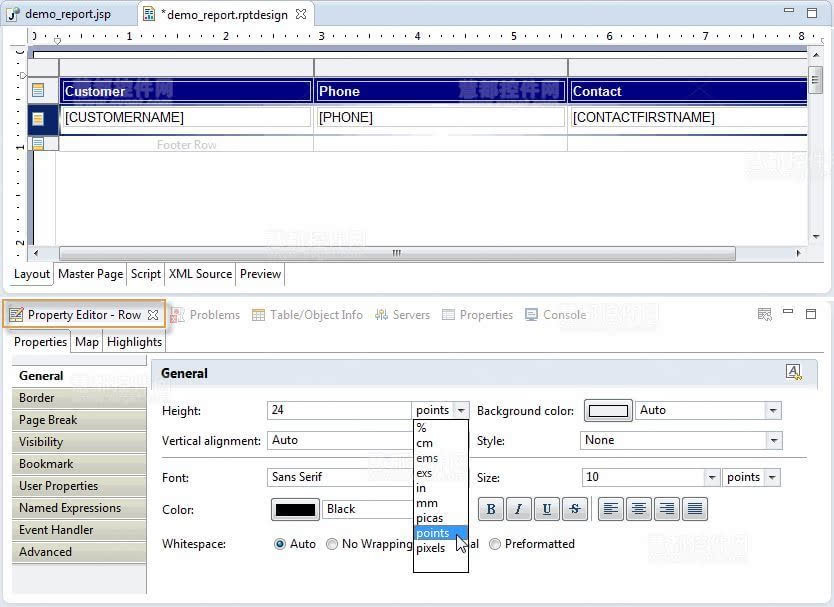Align text left
834x607 pixels.
point(611,509)
